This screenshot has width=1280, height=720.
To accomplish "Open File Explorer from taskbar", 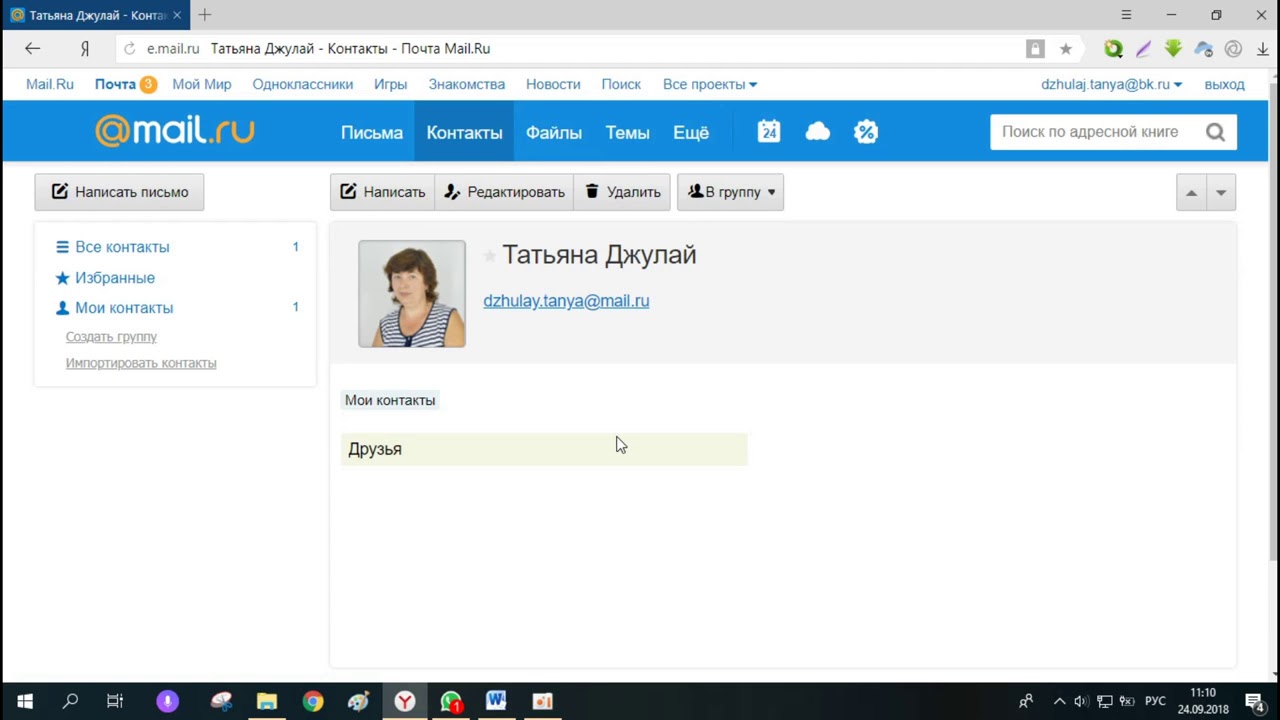I will pos(266,701).
